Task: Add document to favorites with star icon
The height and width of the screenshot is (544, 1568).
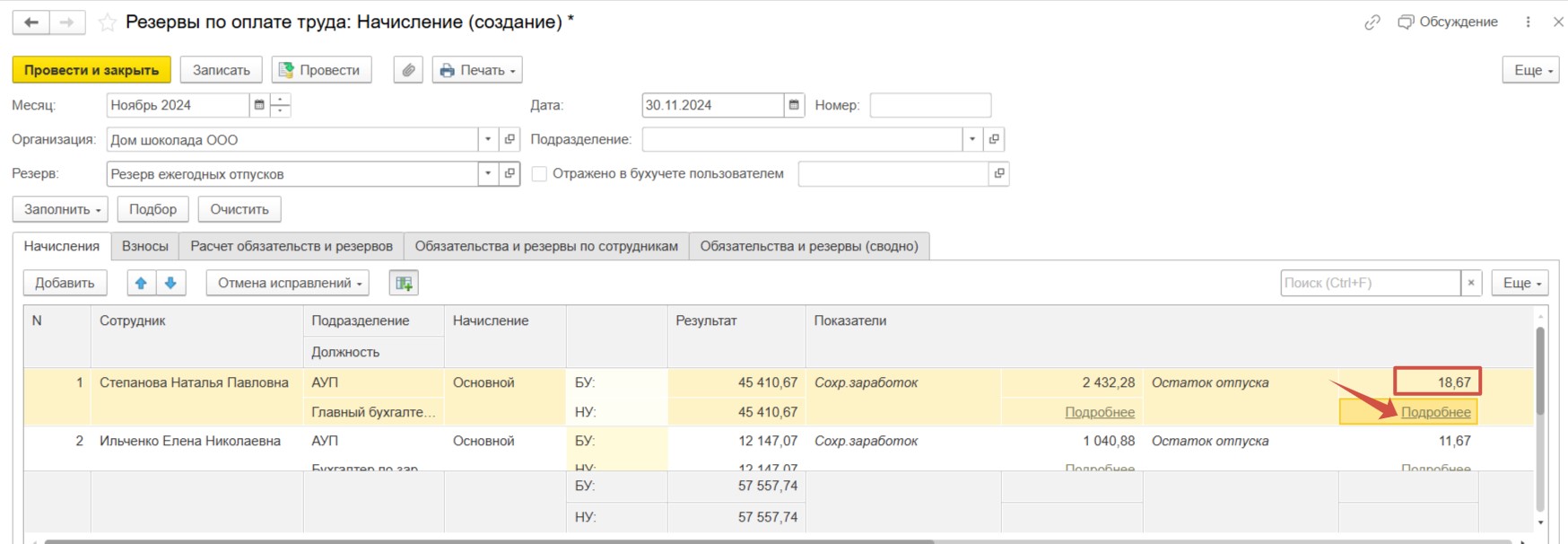Action: (x=107, y=22)
